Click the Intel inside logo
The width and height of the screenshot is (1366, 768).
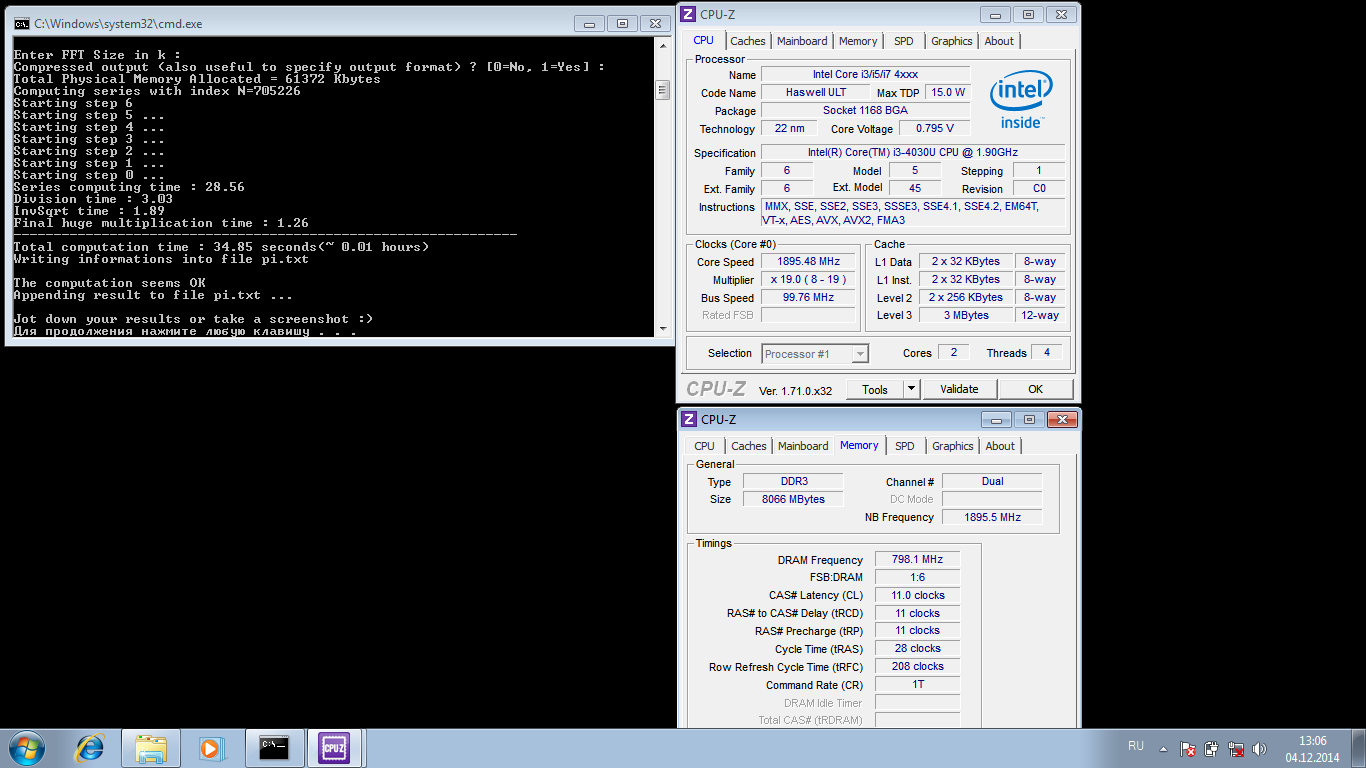[1021, 101]
